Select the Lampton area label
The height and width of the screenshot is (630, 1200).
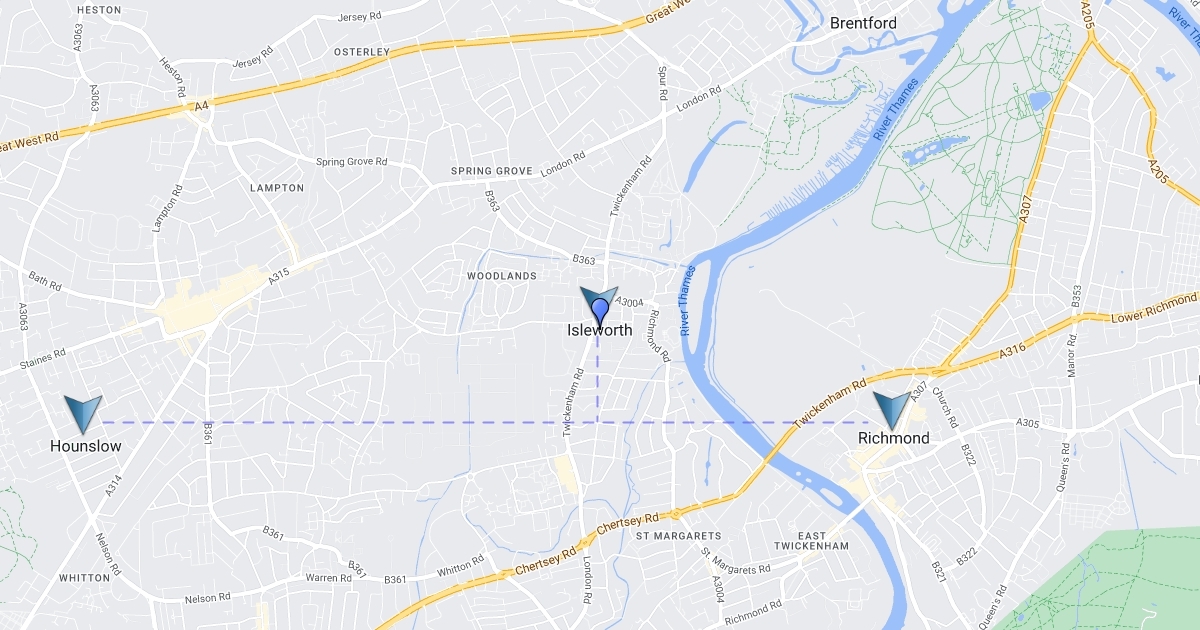tap(277, 188)
